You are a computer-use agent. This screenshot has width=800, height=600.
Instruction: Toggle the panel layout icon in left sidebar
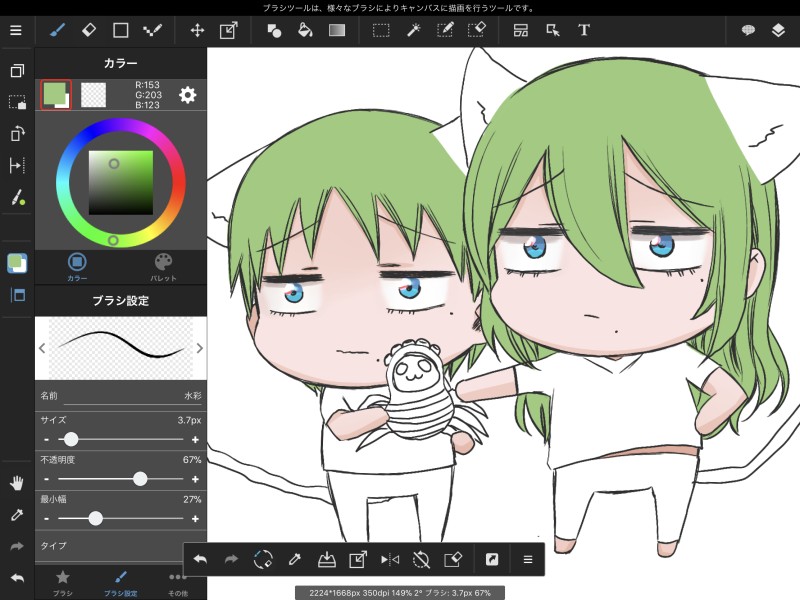click(x=17, y=295)
